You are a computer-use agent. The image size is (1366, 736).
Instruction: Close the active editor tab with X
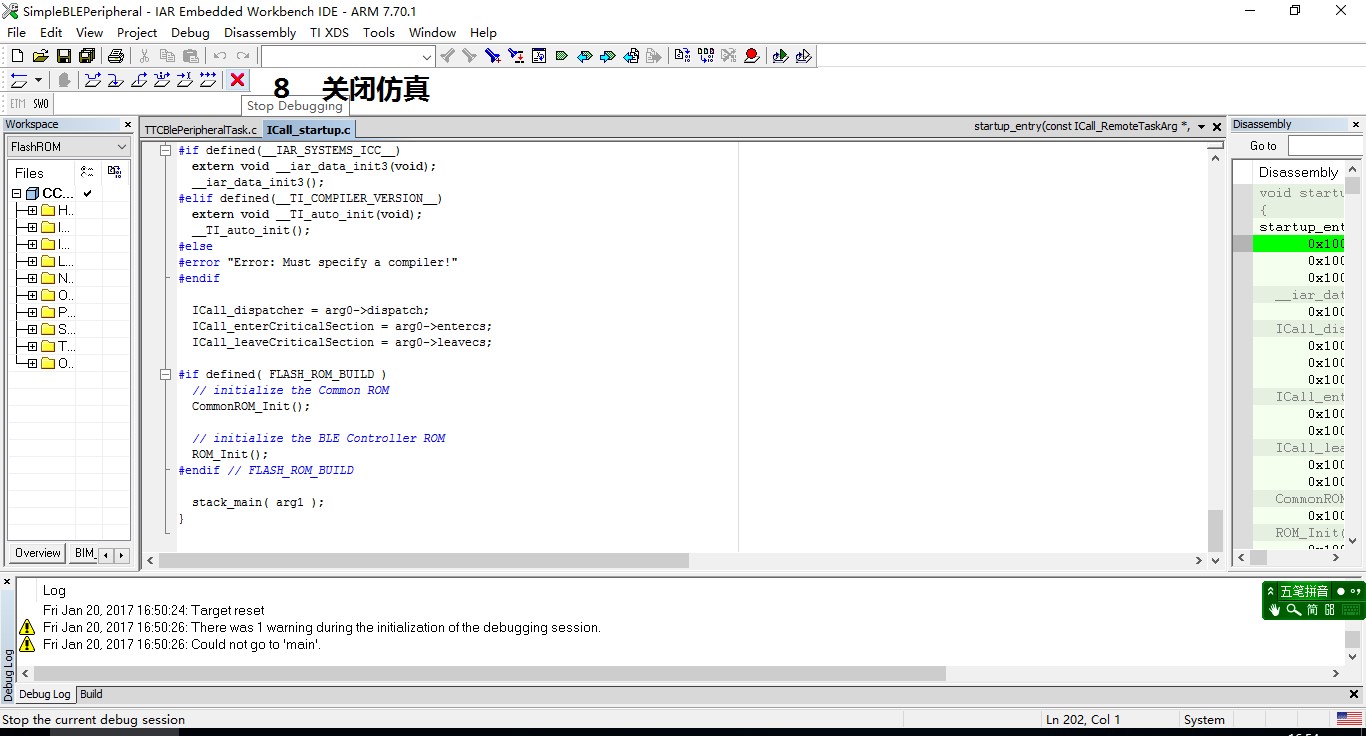click(x=1217, y=127)
